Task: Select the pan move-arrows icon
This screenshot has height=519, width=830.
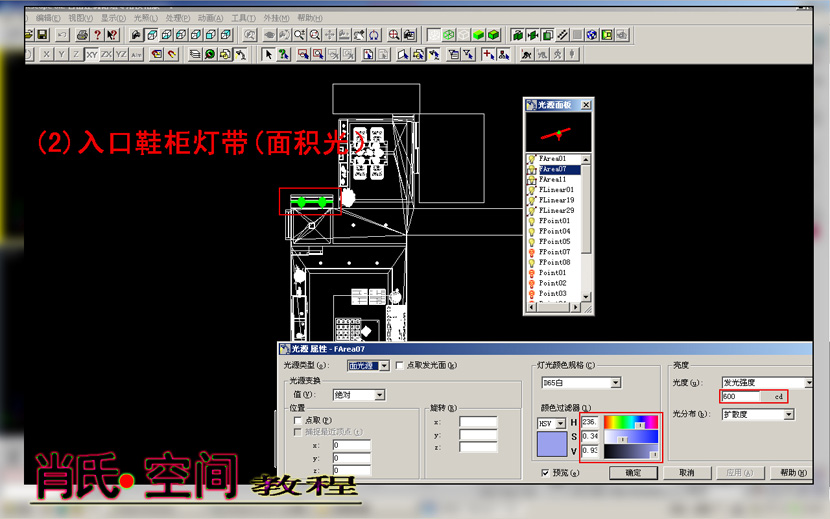Action: [x=329, y=35]
